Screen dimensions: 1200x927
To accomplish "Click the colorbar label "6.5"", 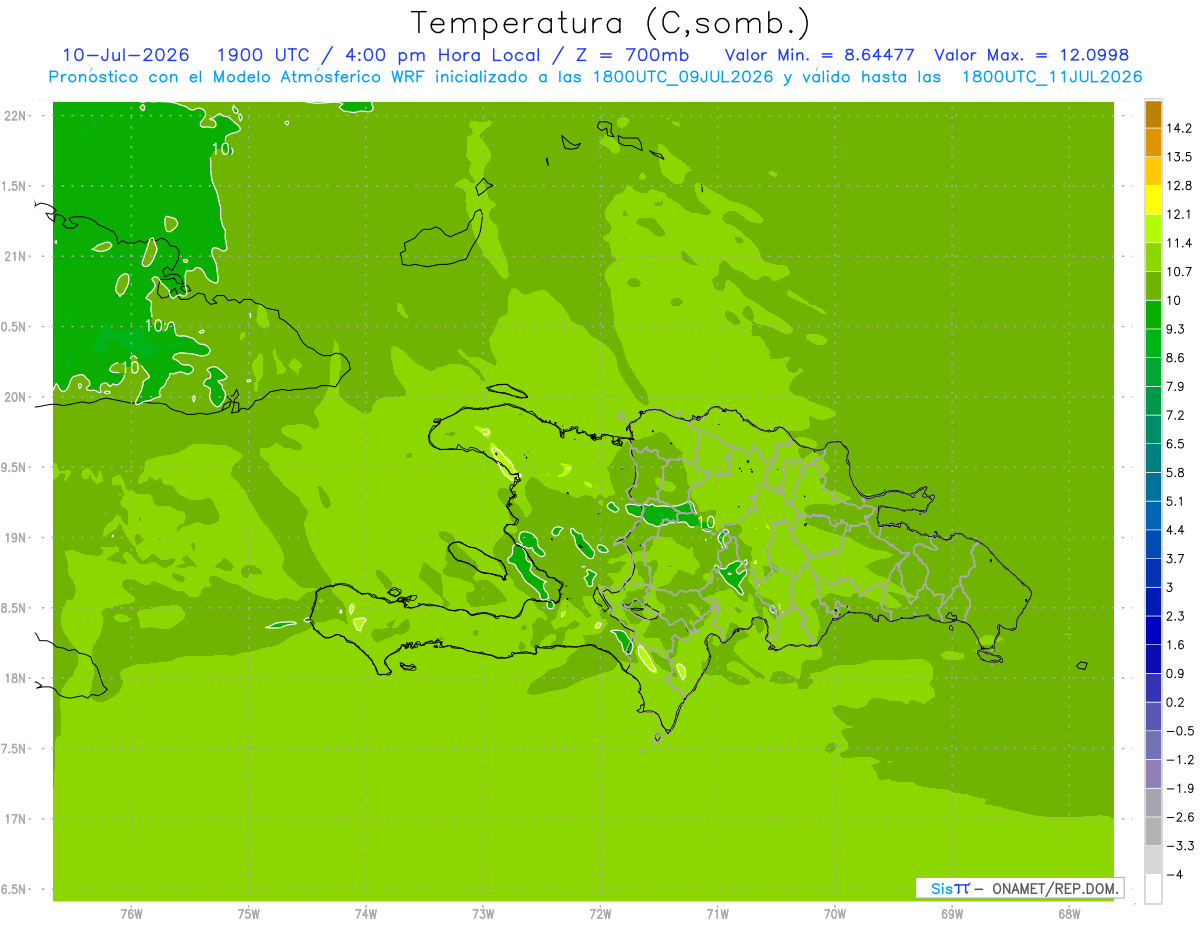I will (1176, 444).
